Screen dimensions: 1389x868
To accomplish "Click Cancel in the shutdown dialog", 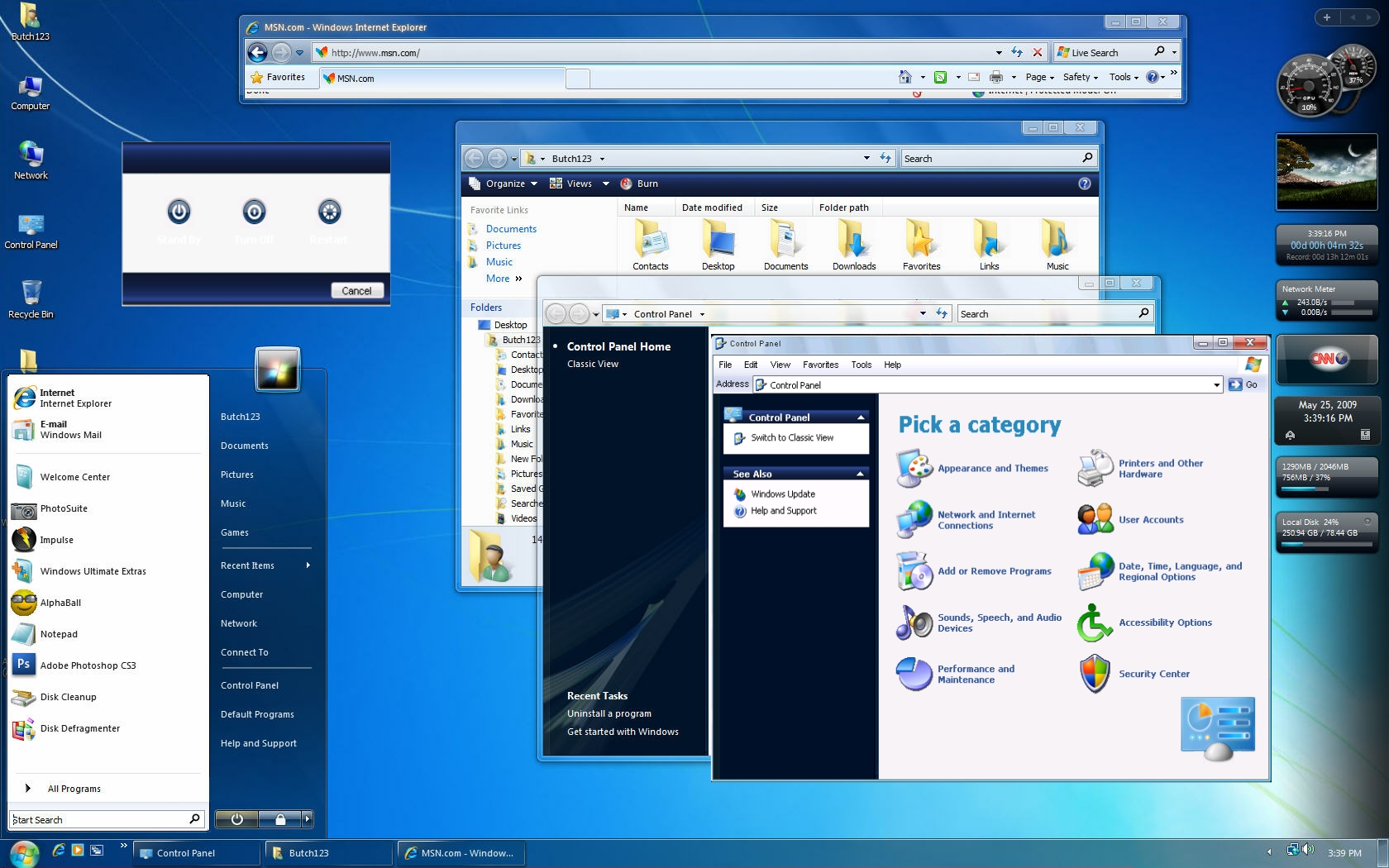I will [356, 290].
